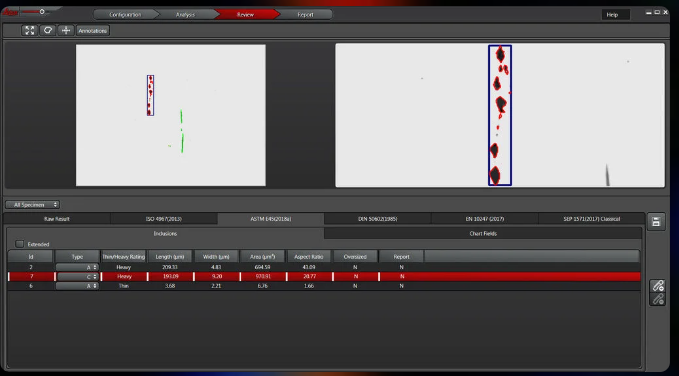Open the All Specimen dropdown
This screenshot has width=679, height=376.
[33, 204]
